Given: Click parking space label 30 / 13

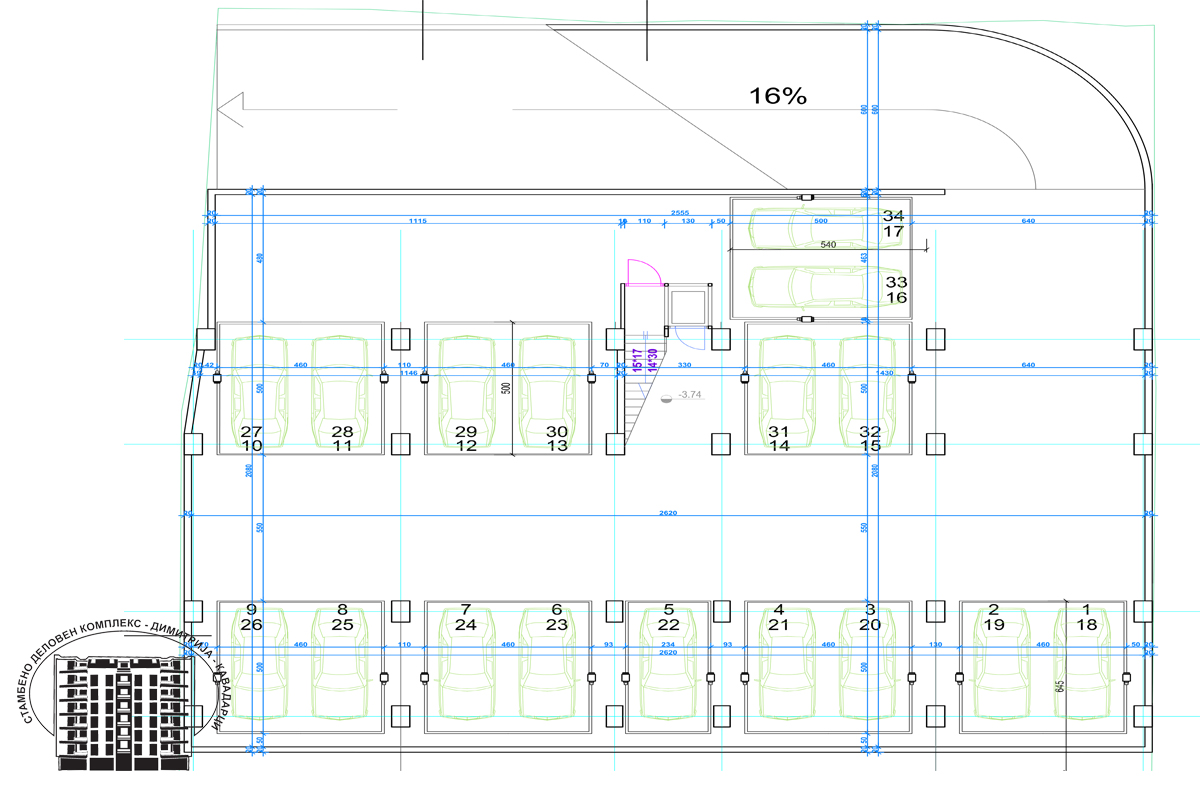Looking at the screenshot, I should tap(557, 438).
